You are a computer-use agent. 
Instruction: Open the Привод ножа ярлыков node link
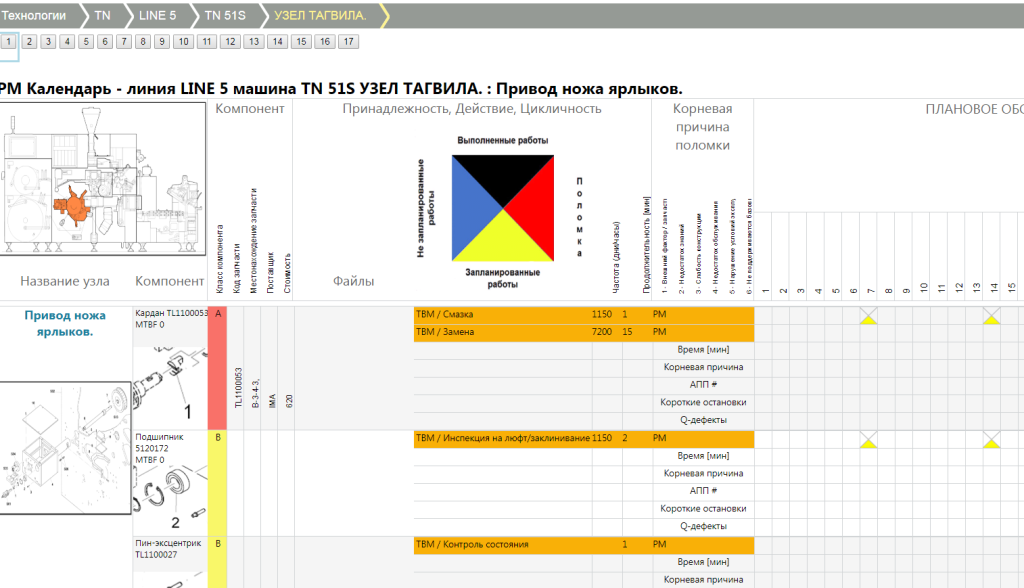tap(65, 323)
